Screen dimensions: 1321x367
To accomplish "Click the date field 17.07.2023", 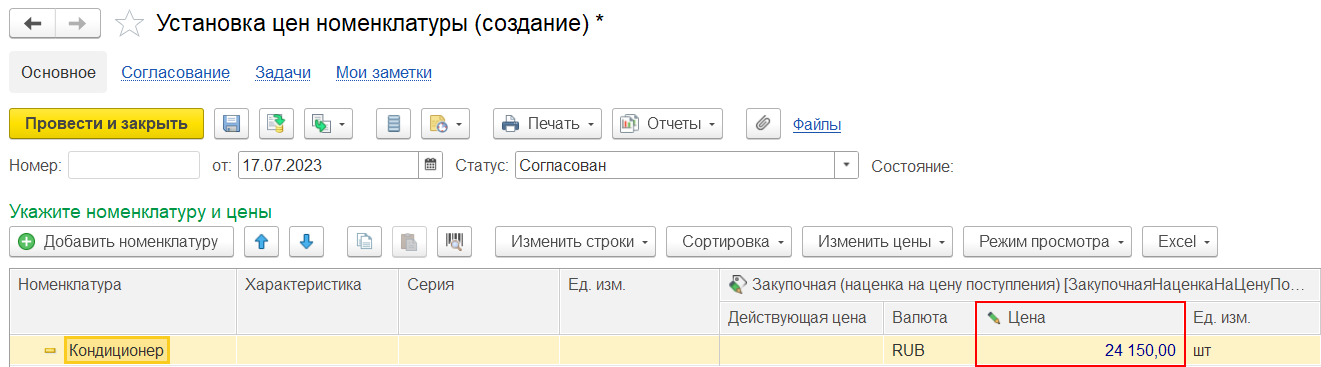I will point(329,165).
